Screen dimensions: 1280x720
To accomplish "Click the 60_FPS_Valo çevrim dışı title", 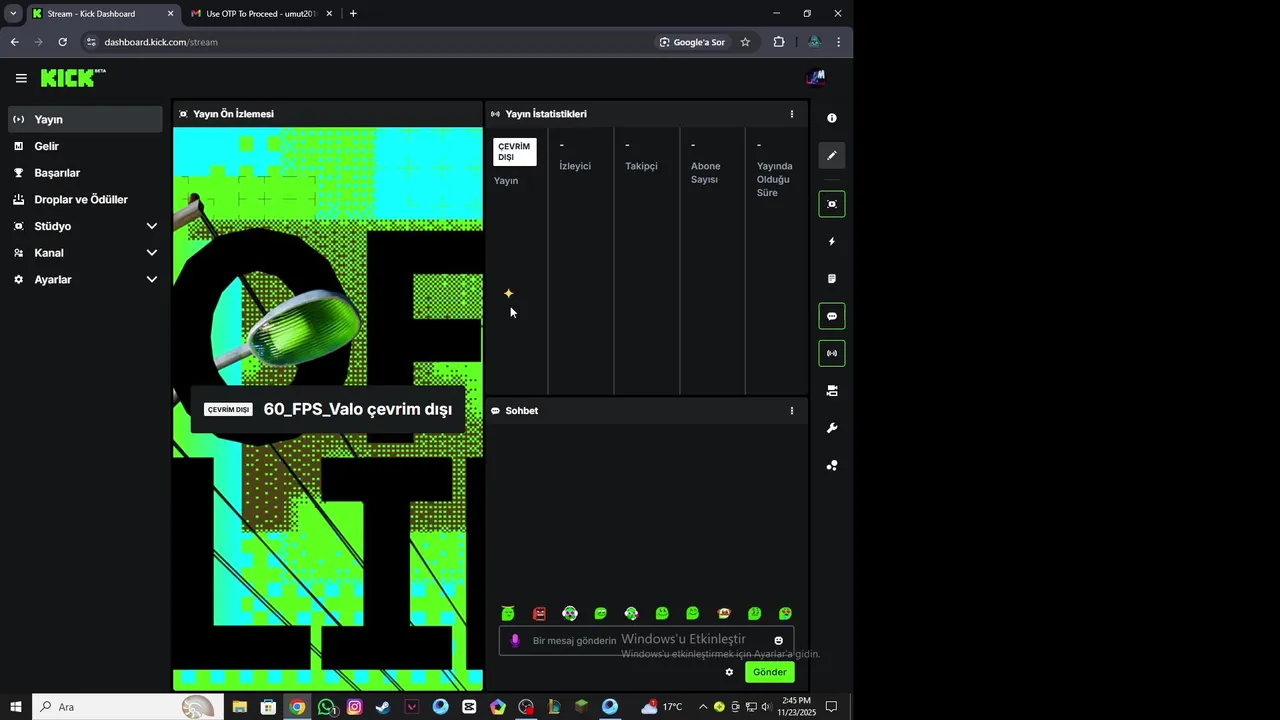I will click(x=358, y=409).
